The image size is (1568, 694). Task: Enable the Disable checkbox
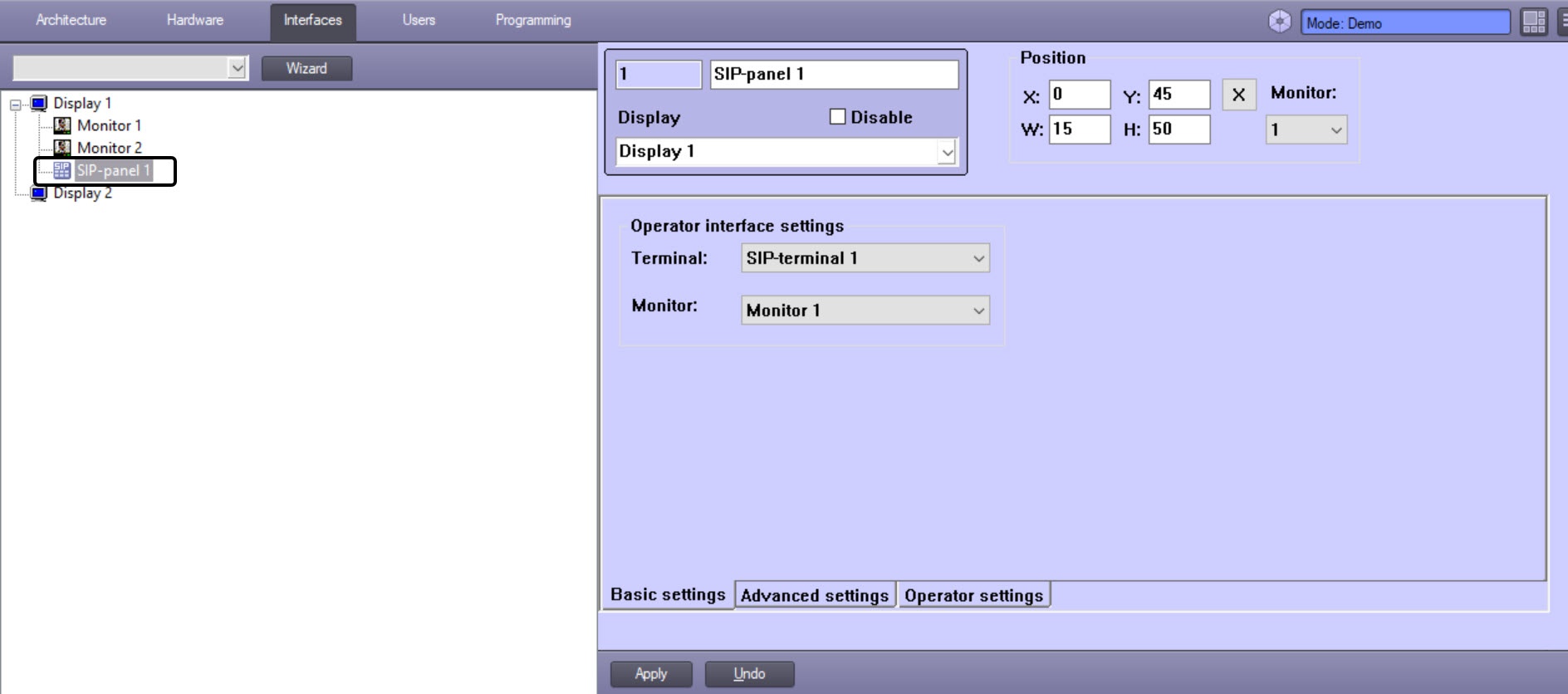[x=837, y=117]
